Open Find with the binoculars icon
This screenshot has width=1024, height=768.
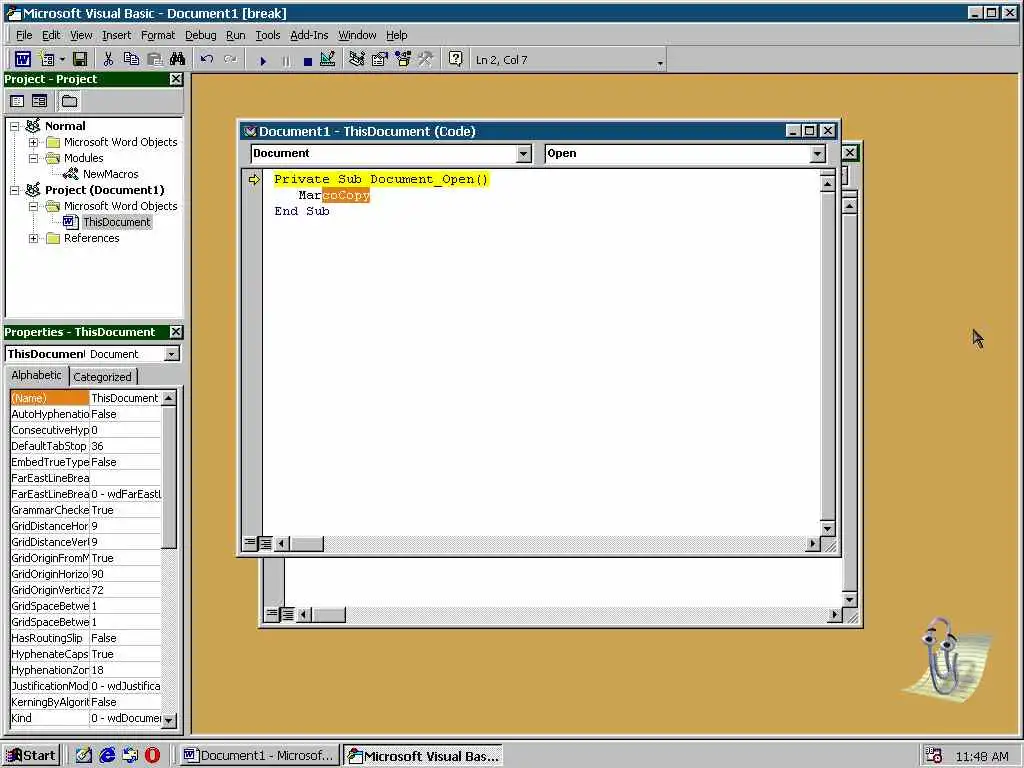click(x=178, y=59)
